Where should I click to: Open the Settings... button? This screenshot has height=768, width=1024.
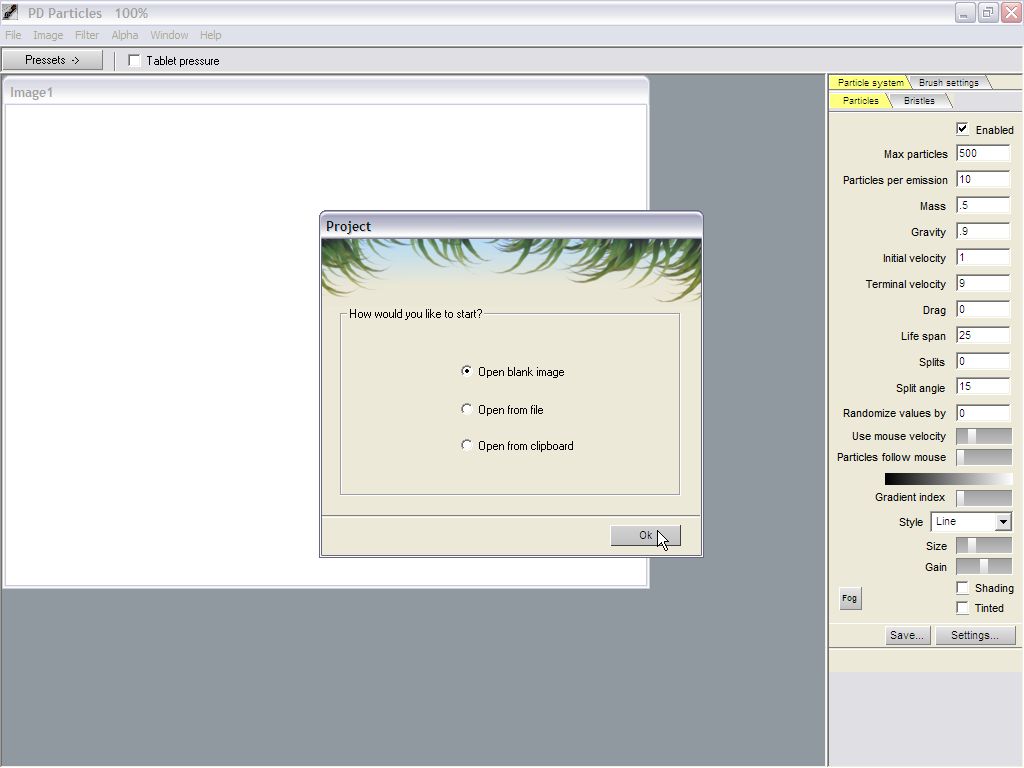[x=974, y=635]
